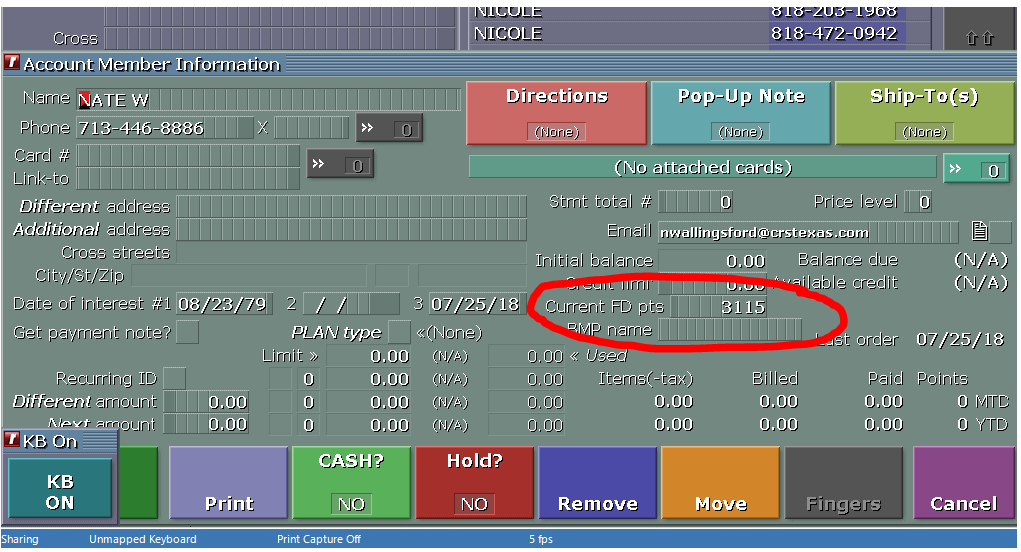The height and width of the screenshot is (552, 1021).
Task: Click the Name field with NATE W
Action: 268,100
